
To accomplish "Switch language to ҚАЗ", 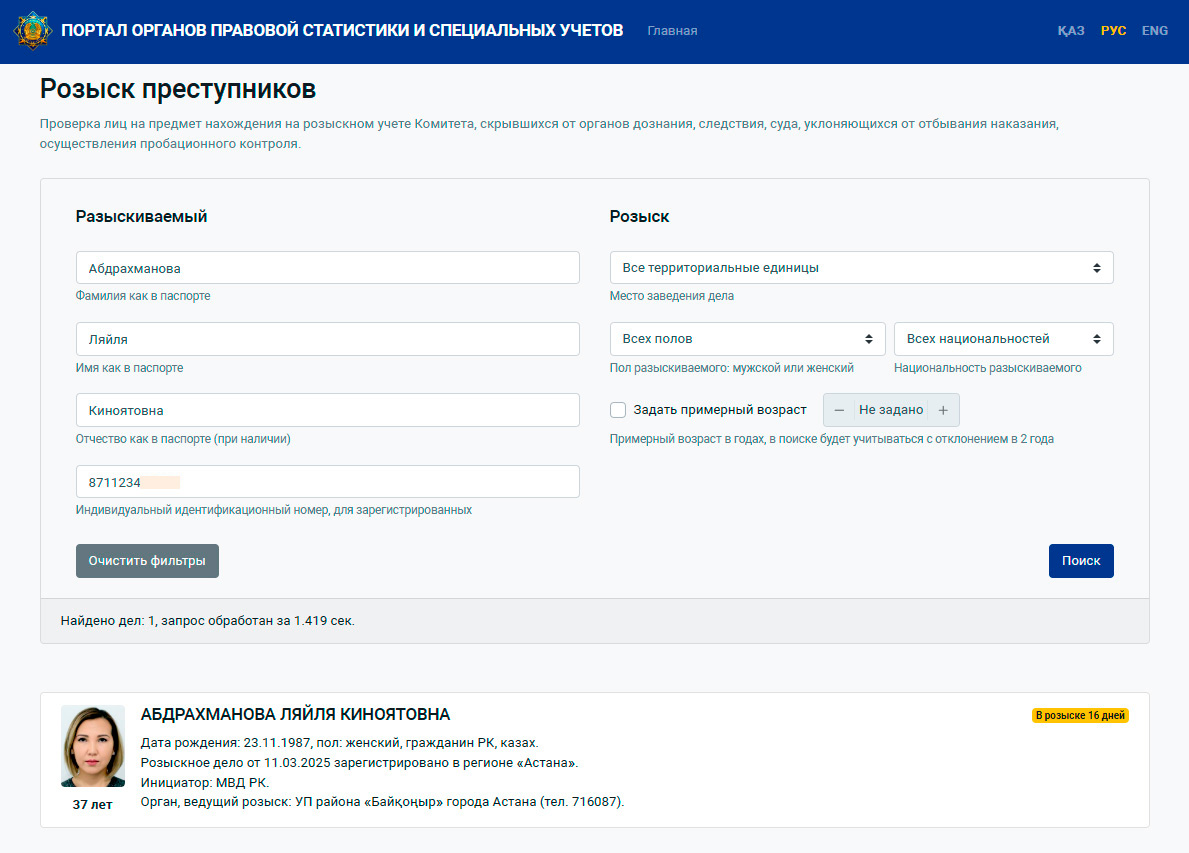I will coord(1071,31).
